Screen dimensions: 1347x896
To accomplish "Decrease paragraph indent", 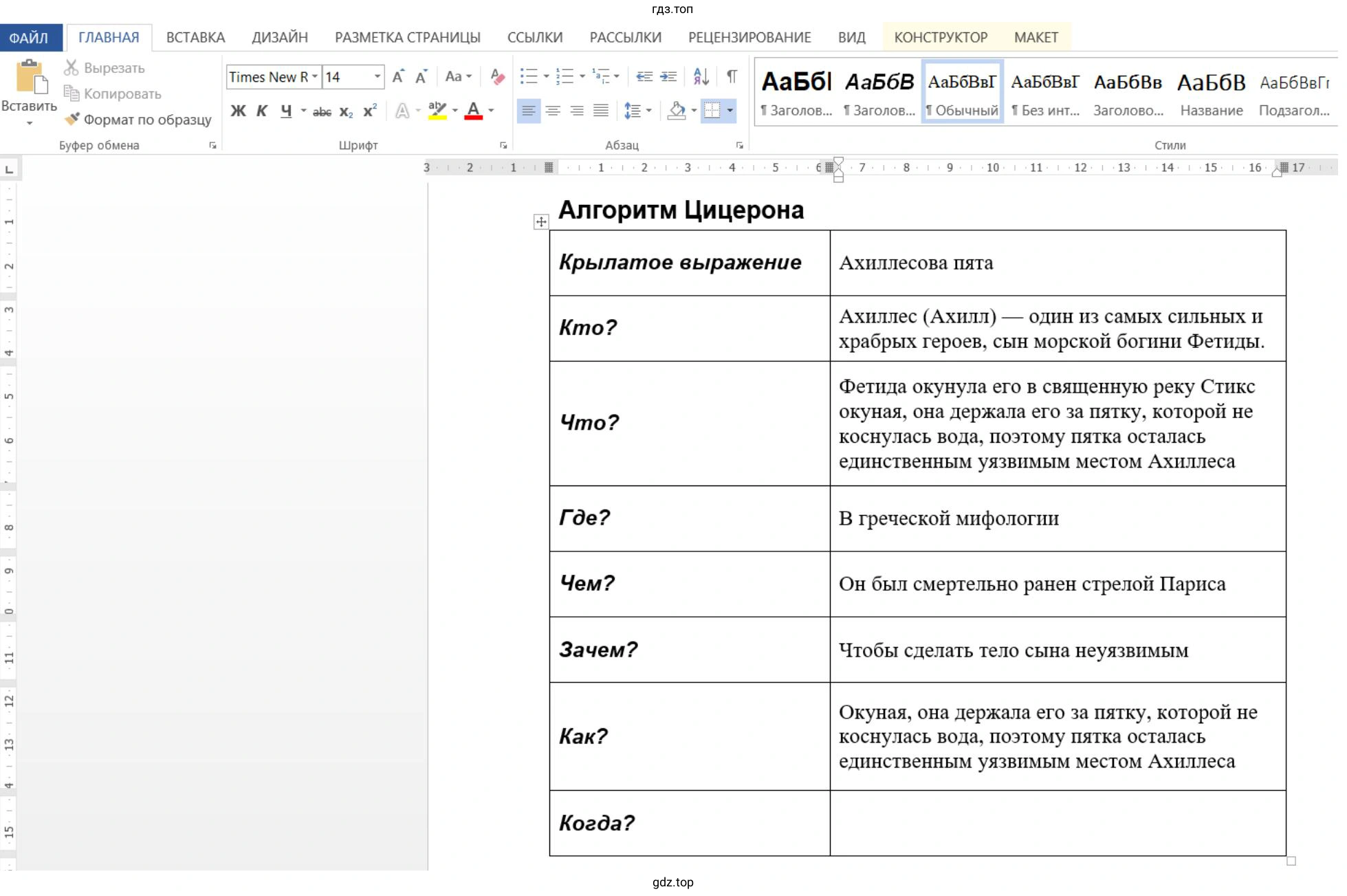I will (x=644, y=76).
